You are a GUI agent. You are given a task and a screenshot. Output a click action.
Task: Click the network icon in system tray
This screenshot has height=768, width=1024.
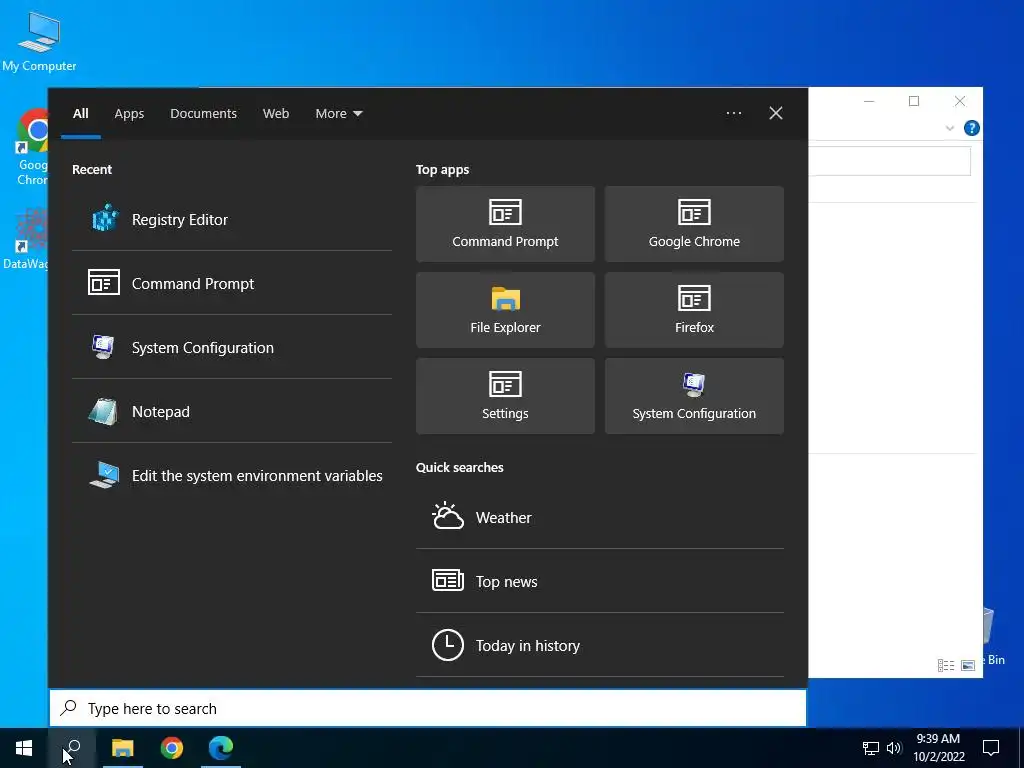pos(871,748)
